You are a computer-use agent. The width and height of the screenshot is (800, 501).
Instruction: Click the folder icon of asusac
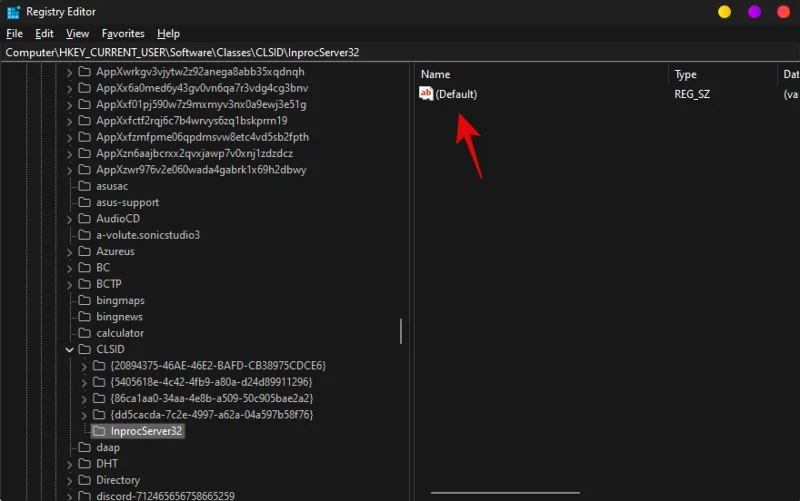tap(84, 186)
